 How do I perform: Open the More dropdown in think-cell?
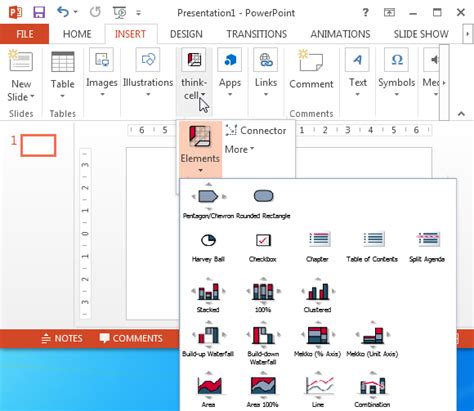pos(239,150)
